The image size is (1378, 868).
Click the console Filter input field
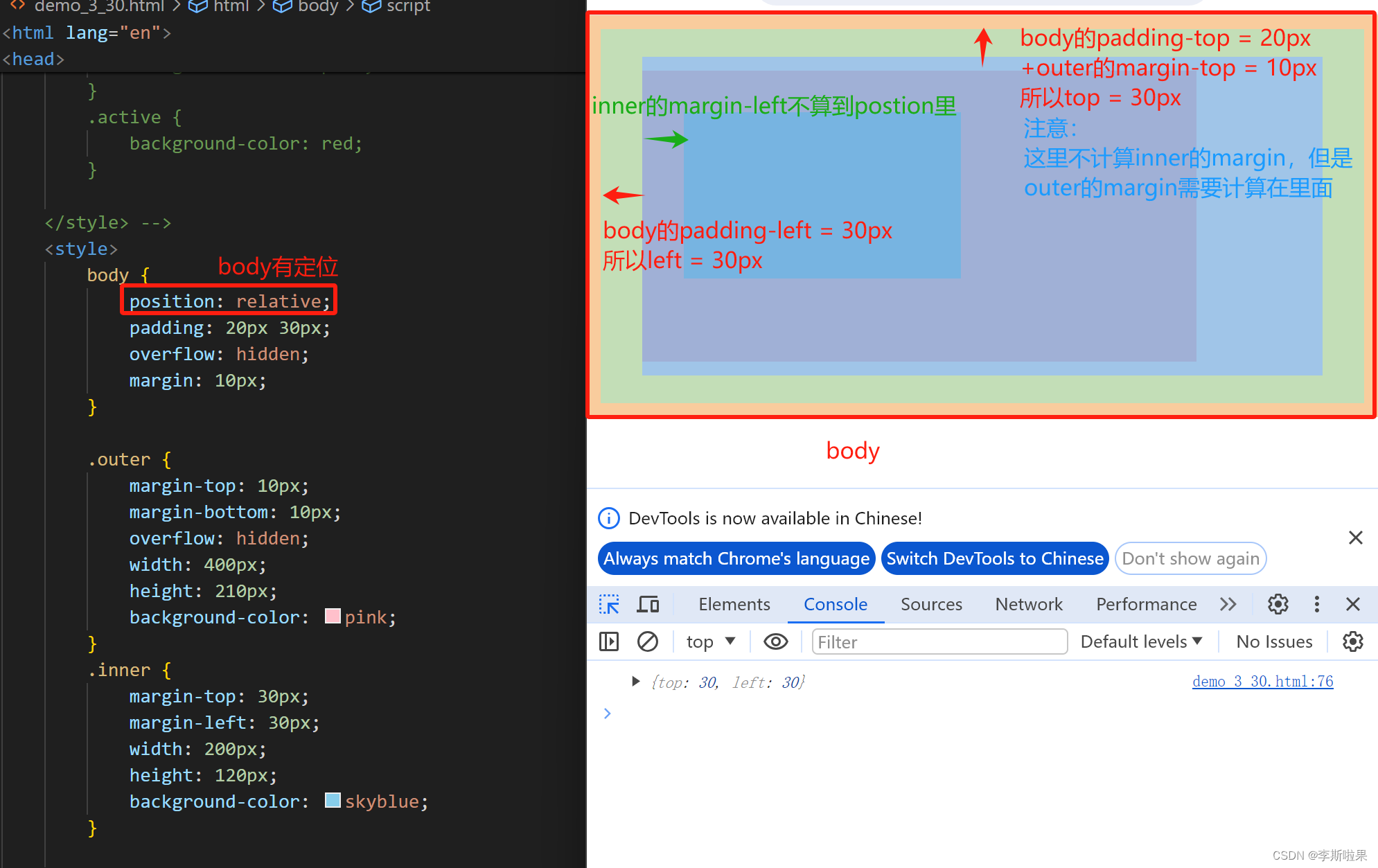[939, 641]
